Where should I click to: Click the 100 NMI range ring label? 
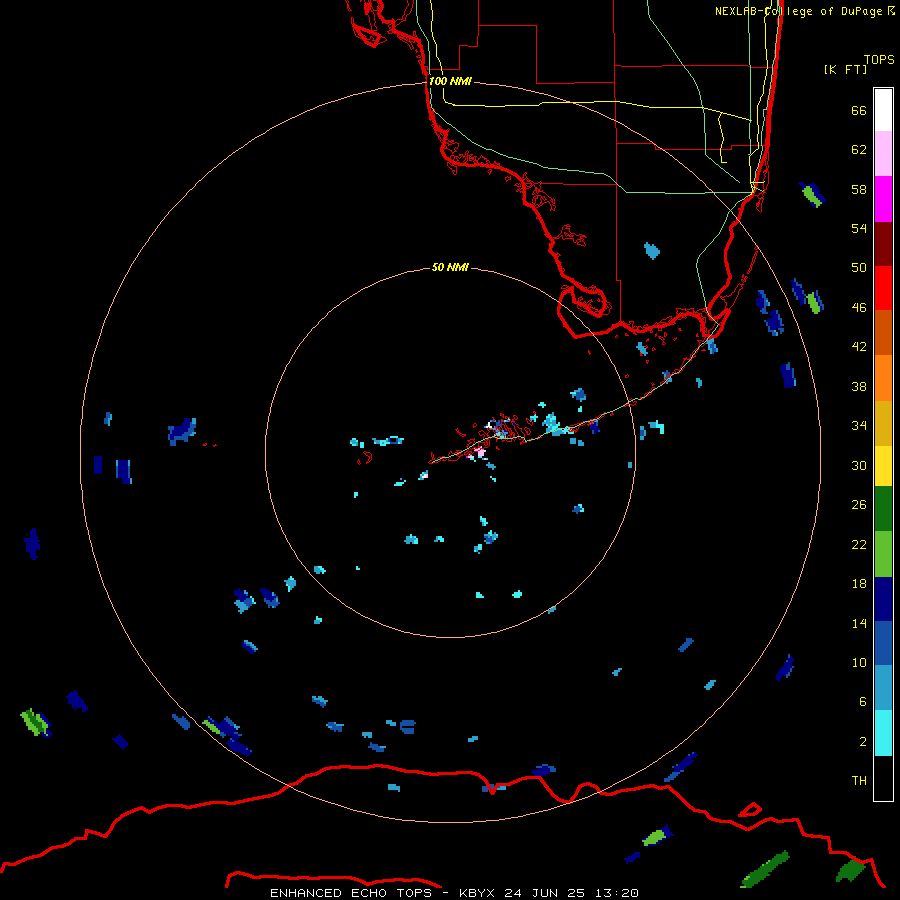pyautogui.click(x=450, y=81)
